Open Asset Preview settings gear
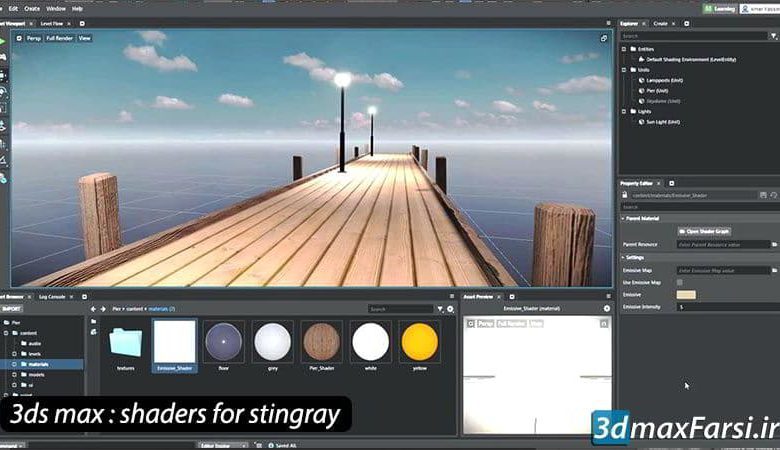Screen dimensions: 780x450 [x=606, y=308]
